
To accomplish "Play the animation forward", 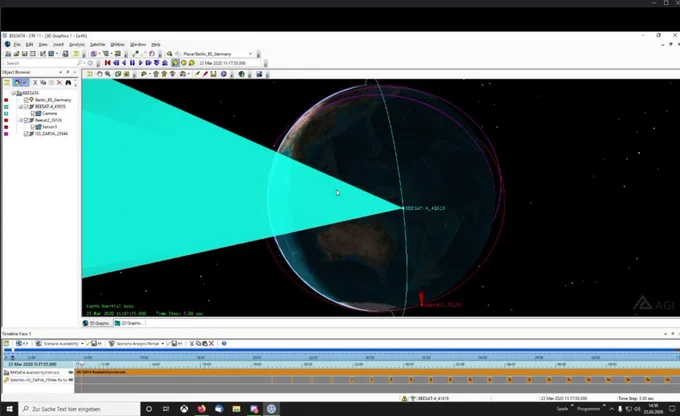I will 141,63.
